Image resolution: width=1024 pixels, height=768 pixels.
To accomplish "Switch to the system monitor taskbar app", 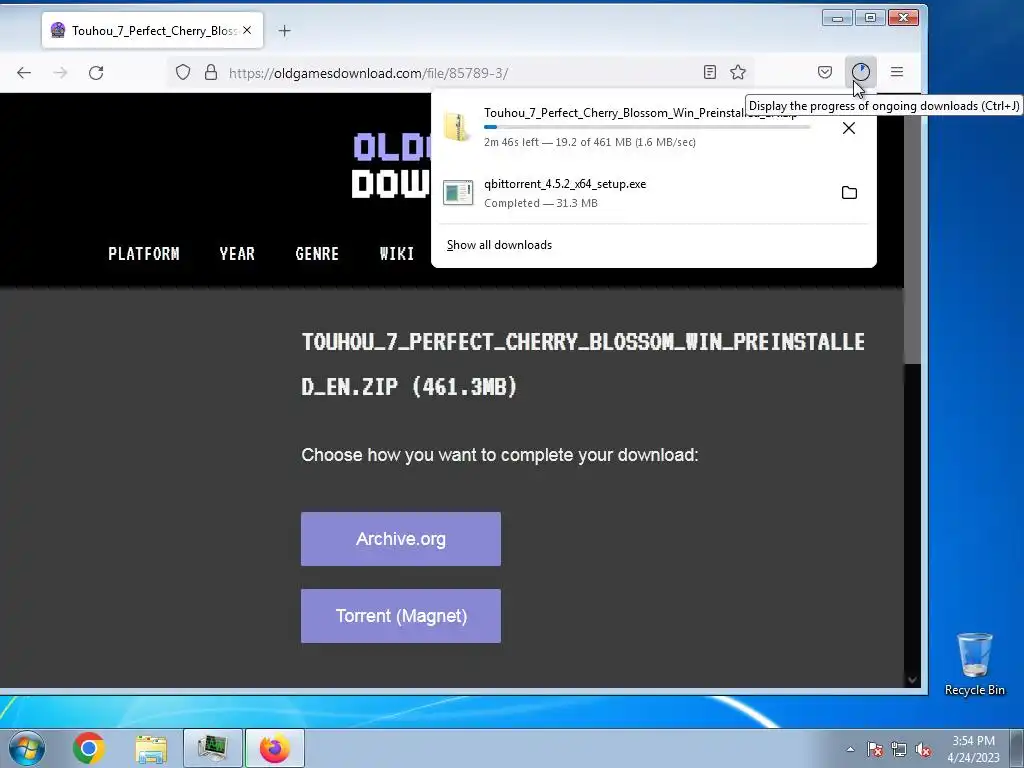I will [212, 748].
